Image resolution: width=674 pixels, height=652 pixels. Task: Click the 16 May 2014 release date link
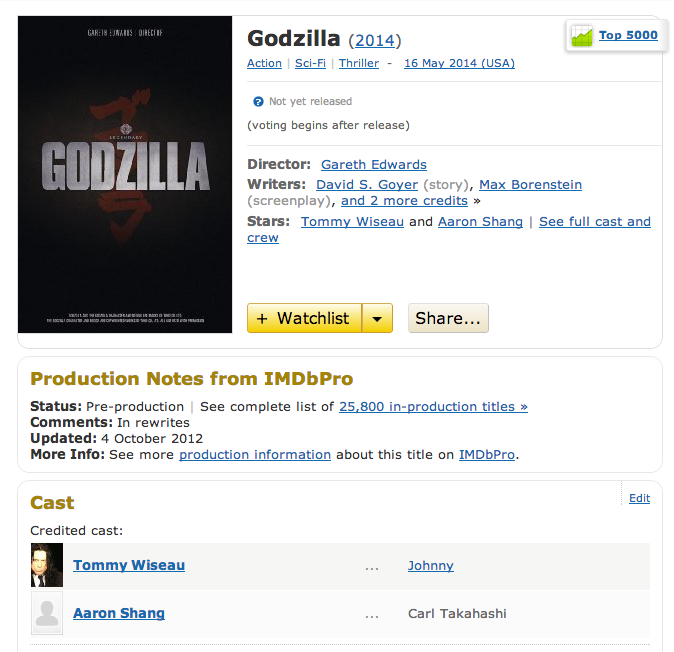459,63
